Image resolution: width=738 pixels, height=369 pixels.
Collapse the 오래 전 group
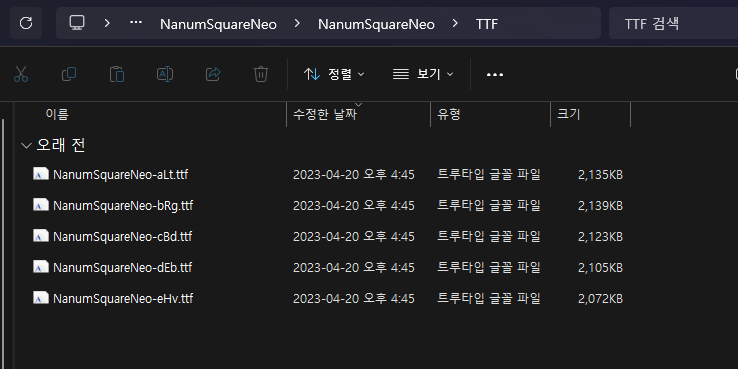click(26, 146)
